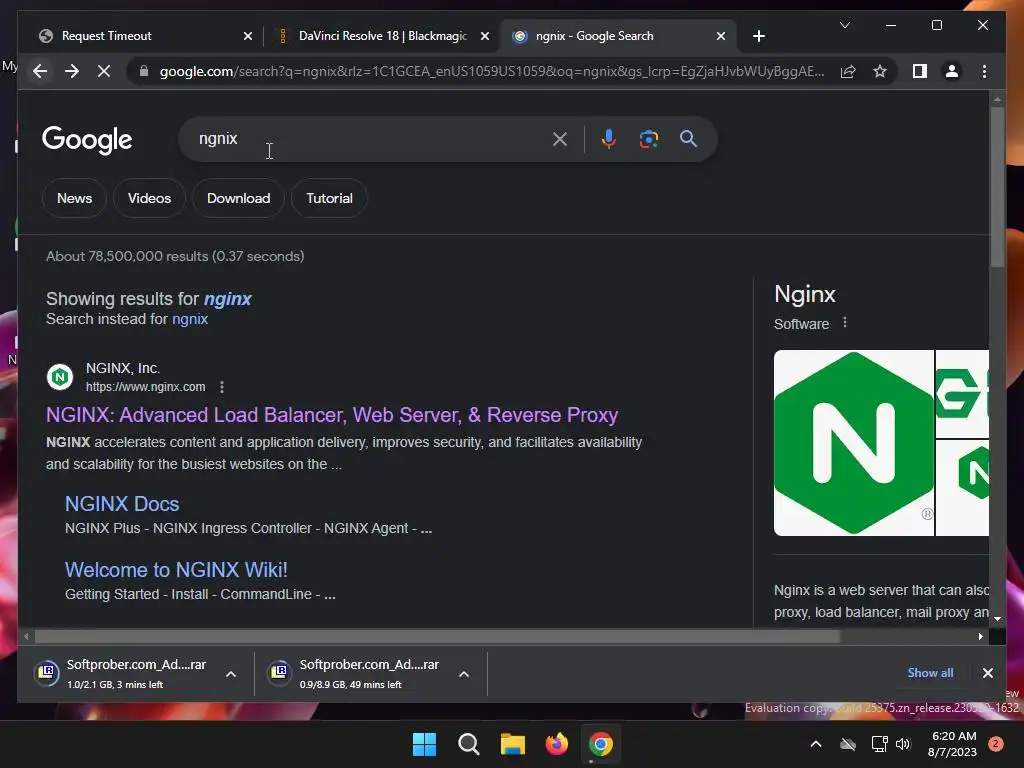The image size is (1024, 768).
Task: Search instead for ngnix
Action: point(190,319)
